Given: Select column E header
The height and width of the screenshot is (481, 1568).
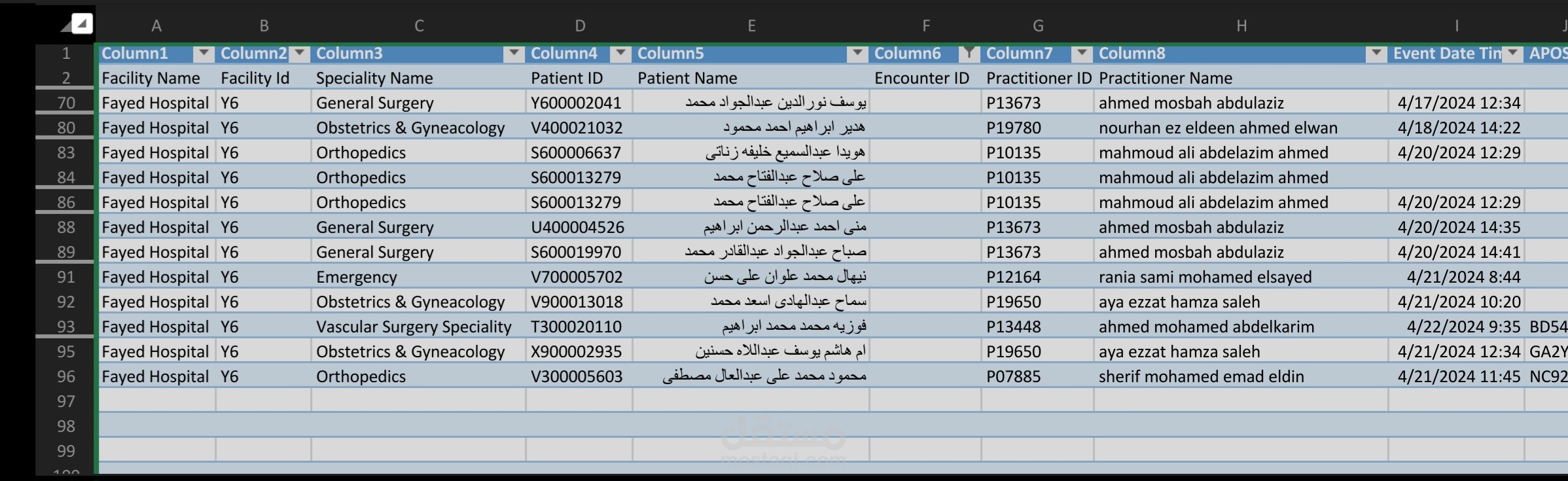Looking at the screenshot, I should (x=751, y=26).
